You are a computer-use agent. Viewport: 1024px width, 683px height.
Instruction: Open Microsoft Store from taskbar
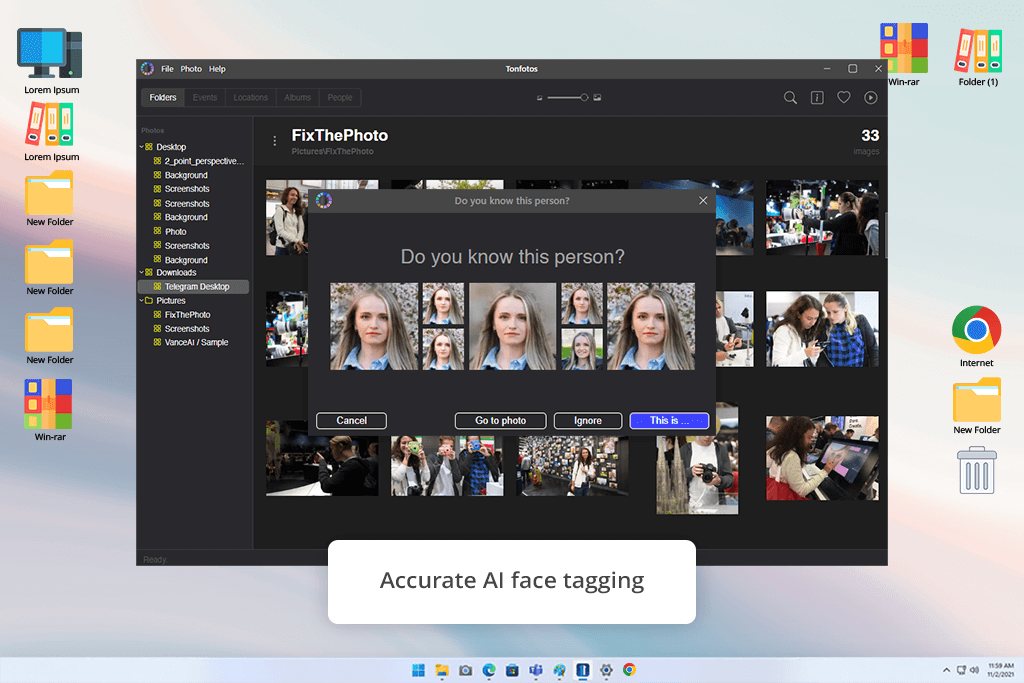click(513, 670)
